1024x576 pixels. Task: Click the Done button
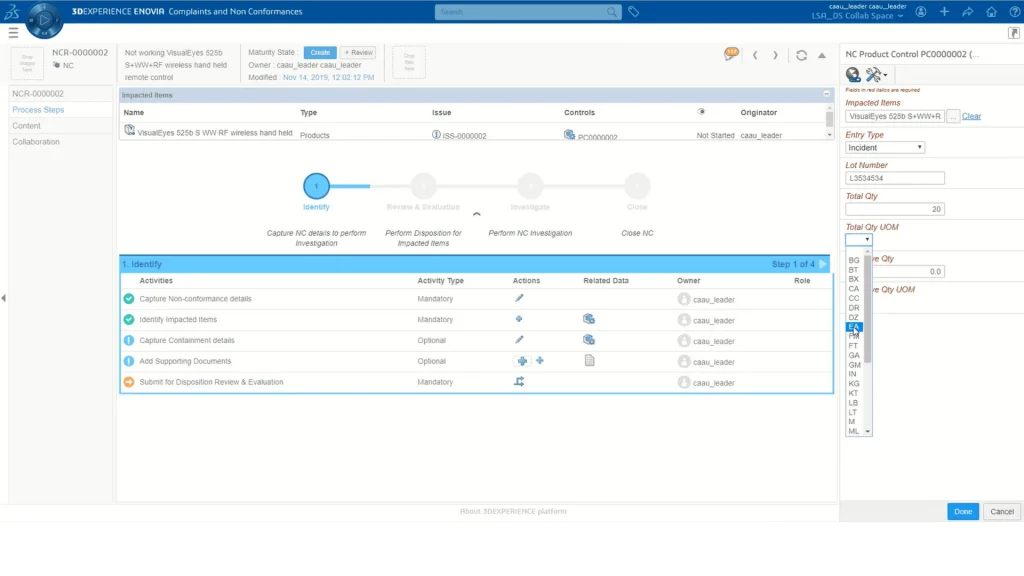962,511
